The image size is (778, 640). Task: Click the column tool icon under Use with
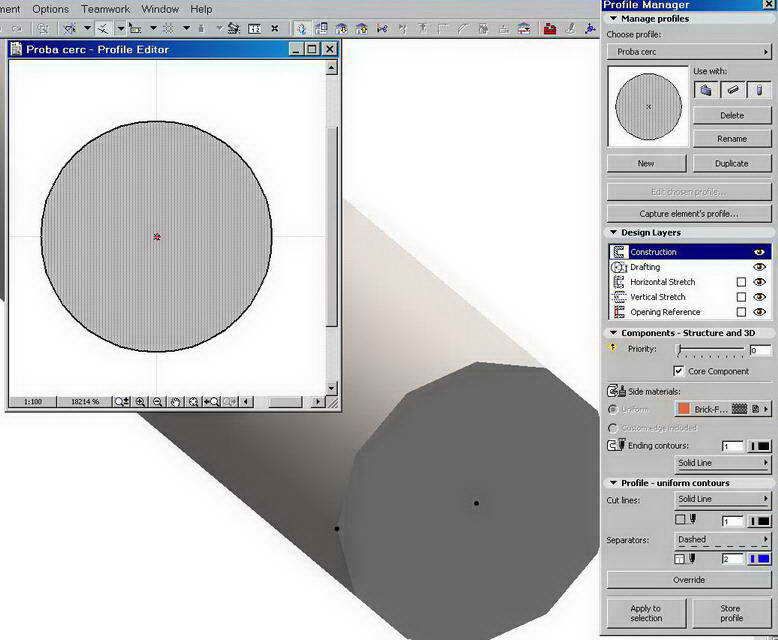759,90
